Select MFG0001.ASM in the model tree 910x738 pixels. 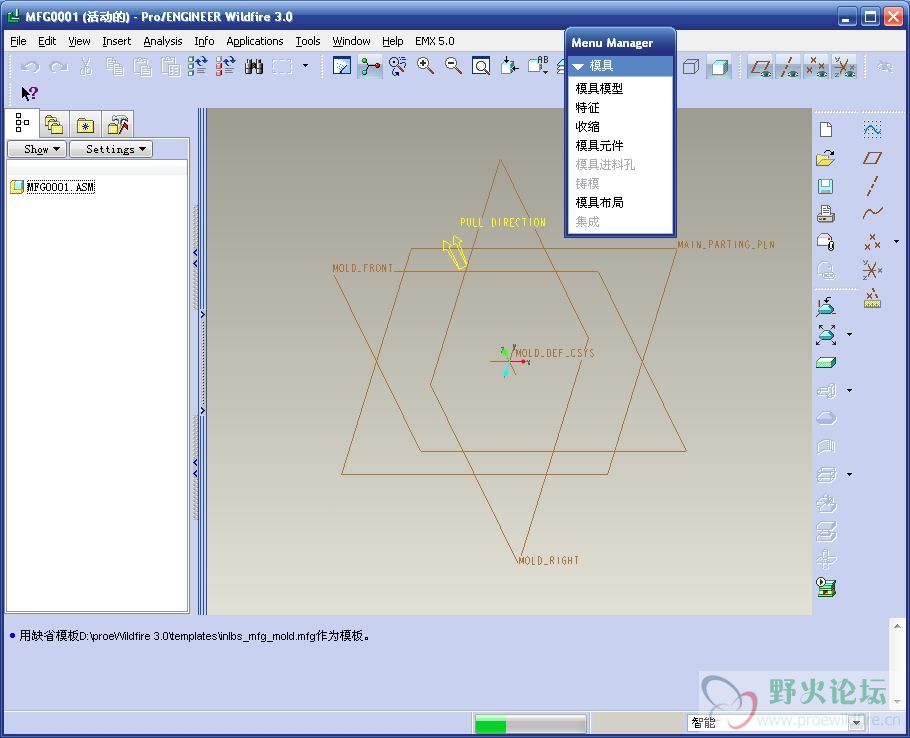click(x=60, y=187)
